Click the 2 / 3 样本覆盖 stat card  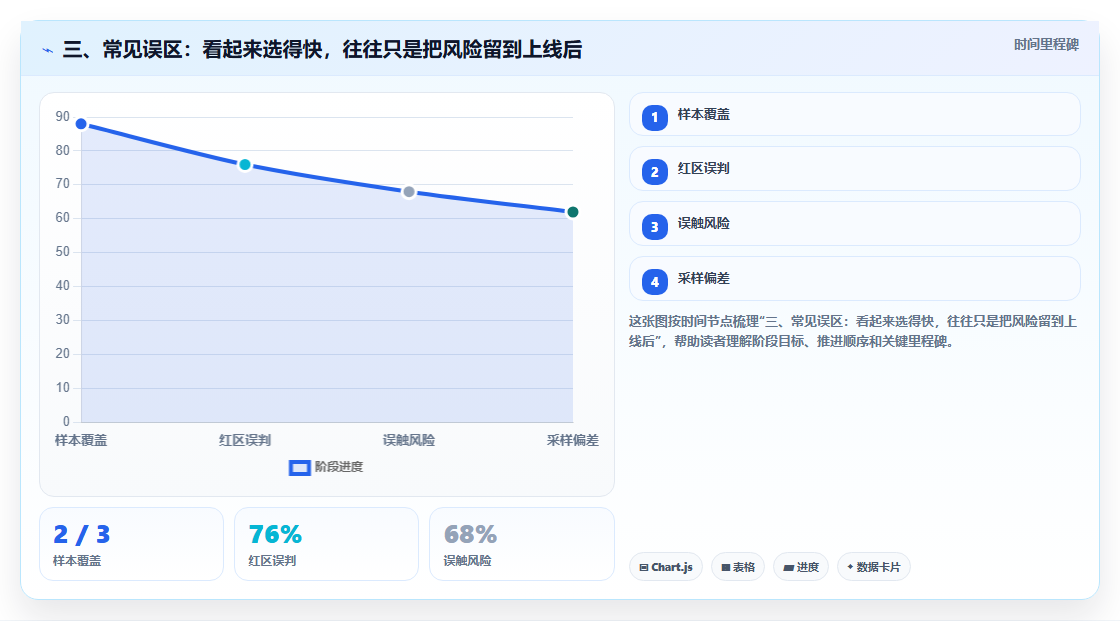131,545
